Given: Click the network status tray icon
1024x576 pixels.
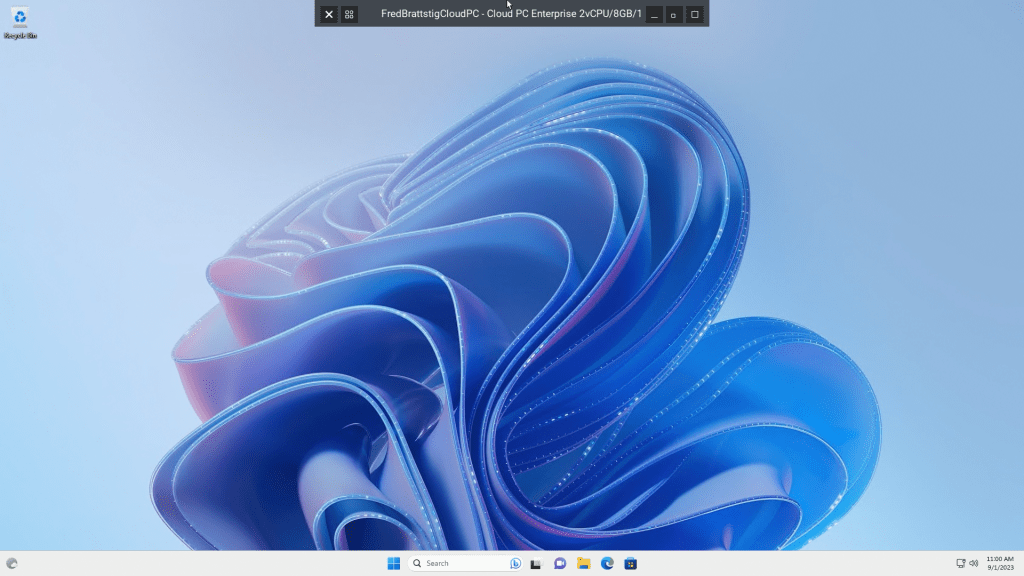Looking at the screenshot, I should pos(961,563).
